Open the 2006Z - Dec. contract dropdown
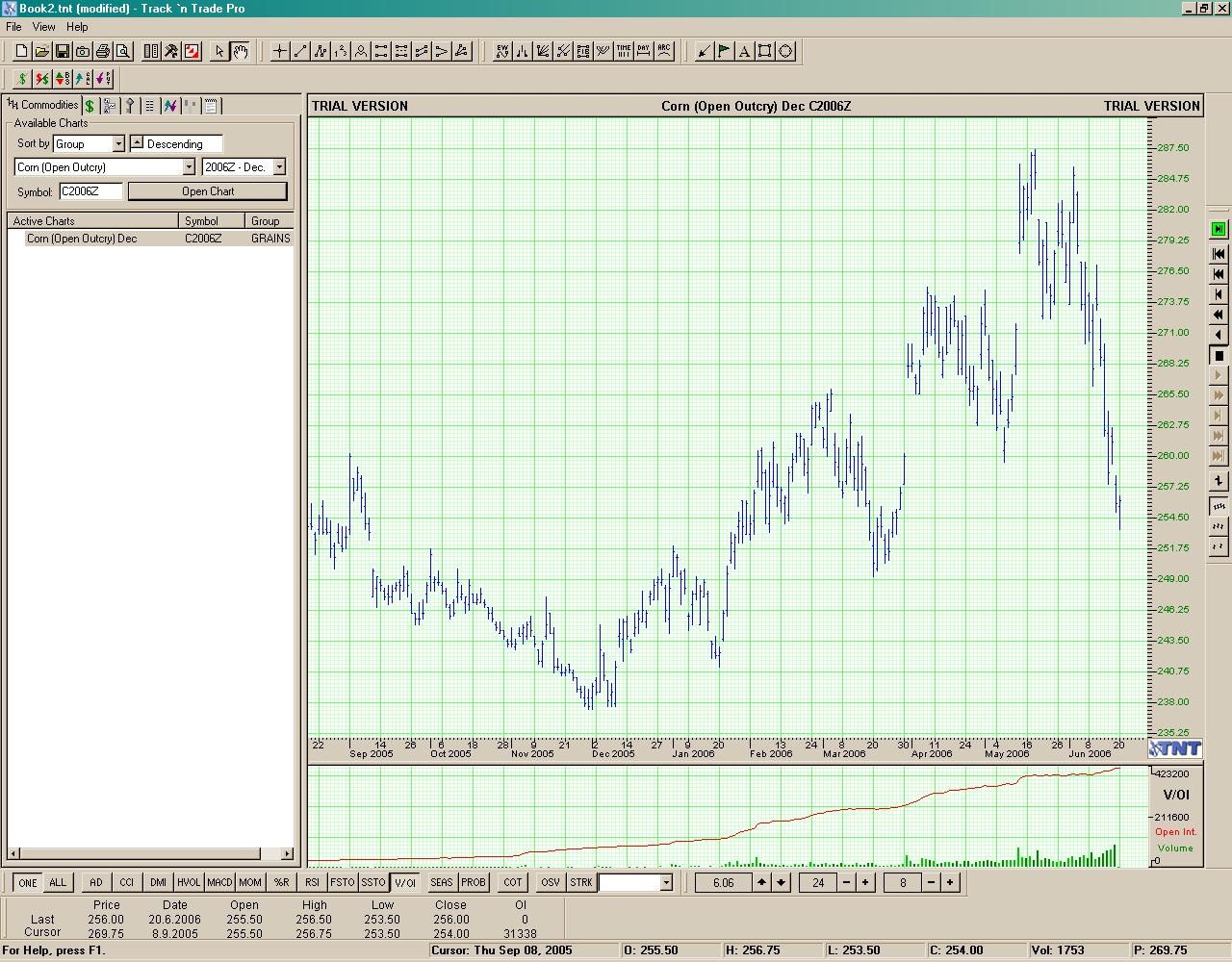The width and height of the screenshot is (1232, 962). coord(279,166)
